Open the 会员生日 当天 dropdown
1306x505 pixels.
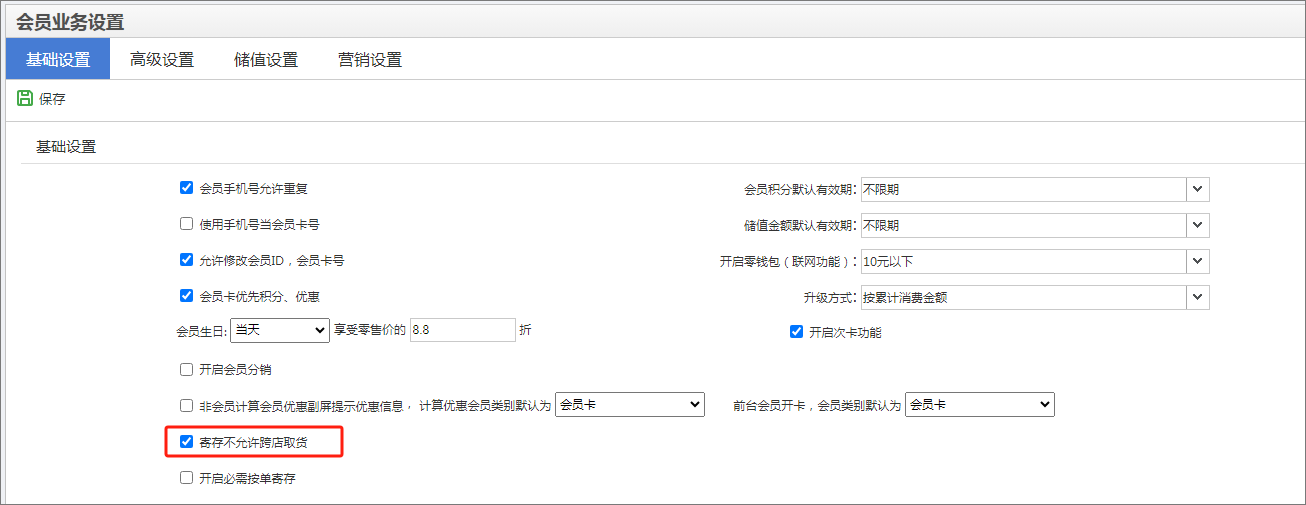coord(280,330)
